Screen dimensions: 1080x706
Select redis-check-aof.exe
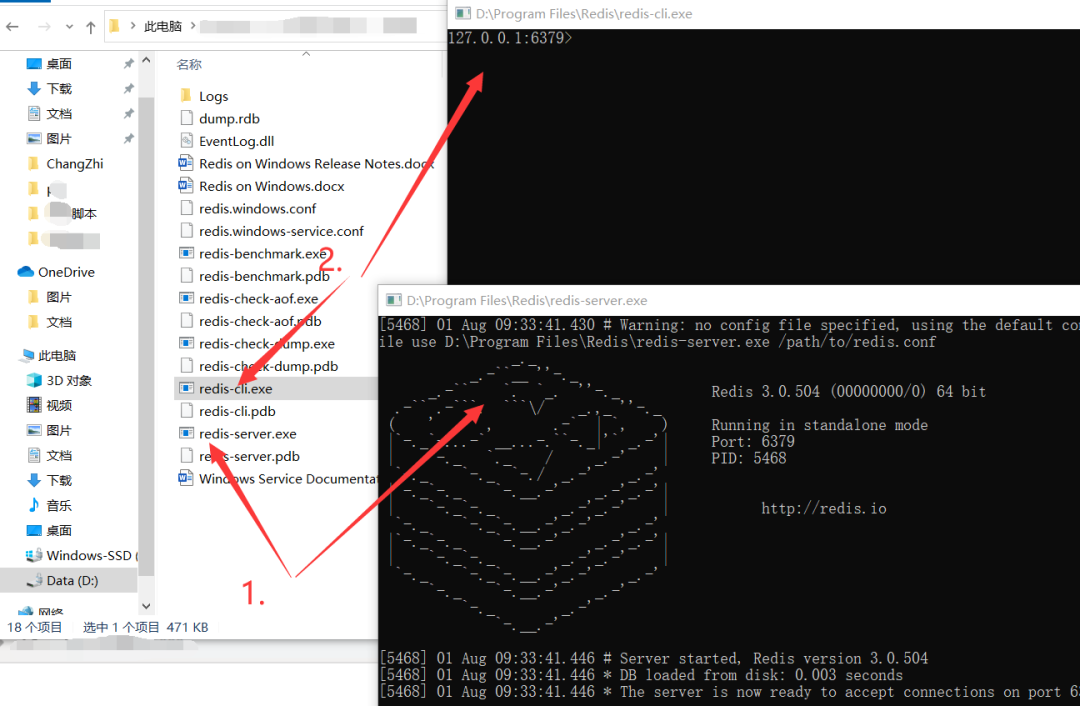click(x=258, y=298)
